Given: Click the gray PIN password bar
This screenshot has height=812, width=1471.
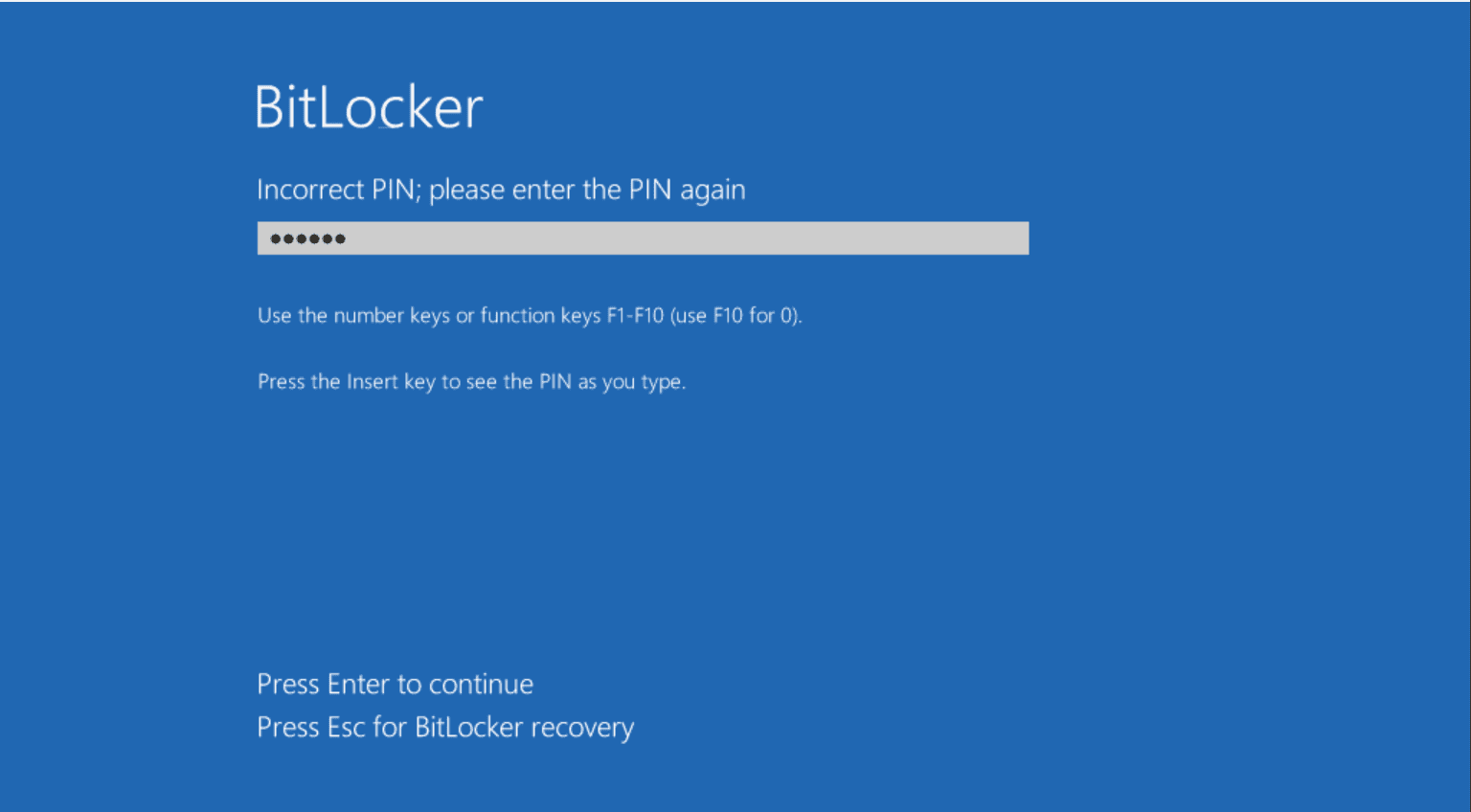Looking at the screenshot, I should [x=642, y=237].
